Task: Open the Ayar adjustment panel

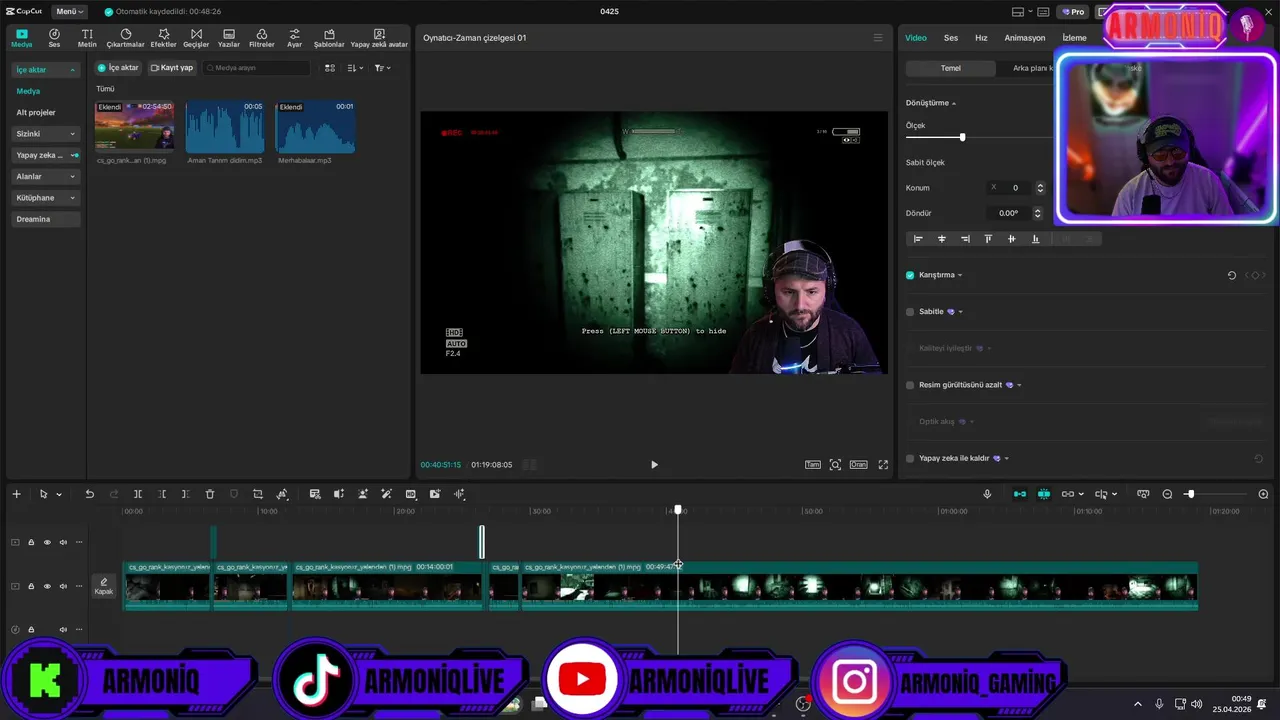Action: [x=294, y=38]
